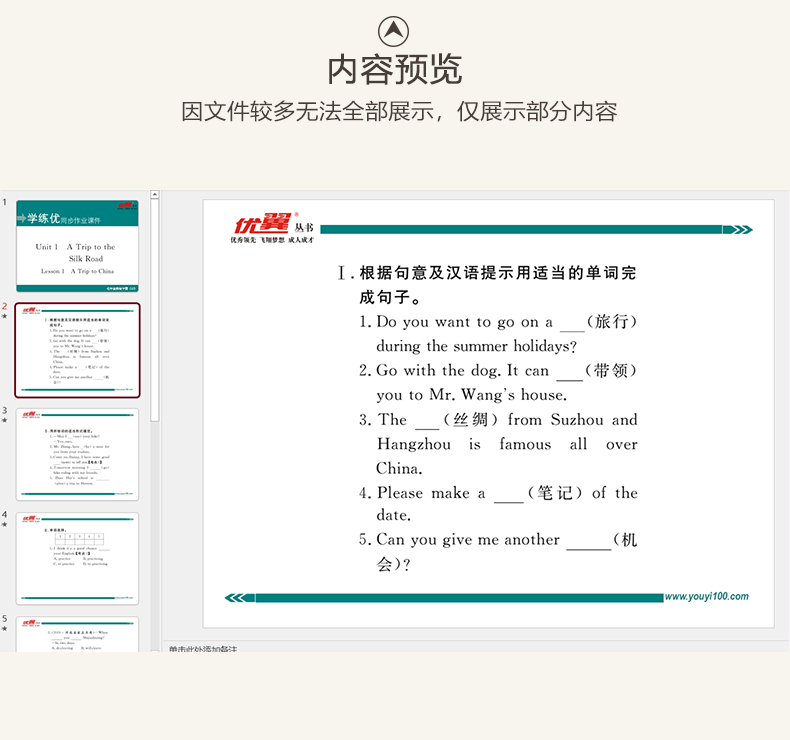Click the heading 内容预览
790x740 pixels.
coord(394,70)
